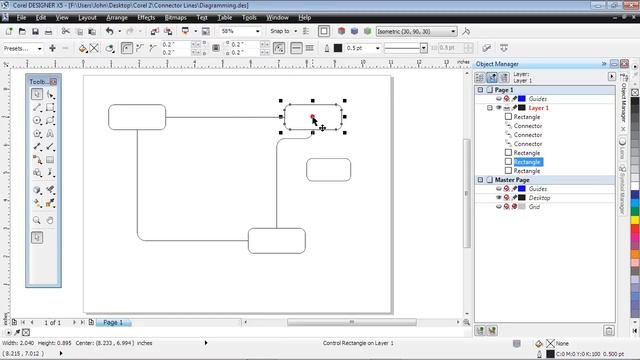Click the Import icon
This screenshot has width=640, height=360.
tap(154, 31)
